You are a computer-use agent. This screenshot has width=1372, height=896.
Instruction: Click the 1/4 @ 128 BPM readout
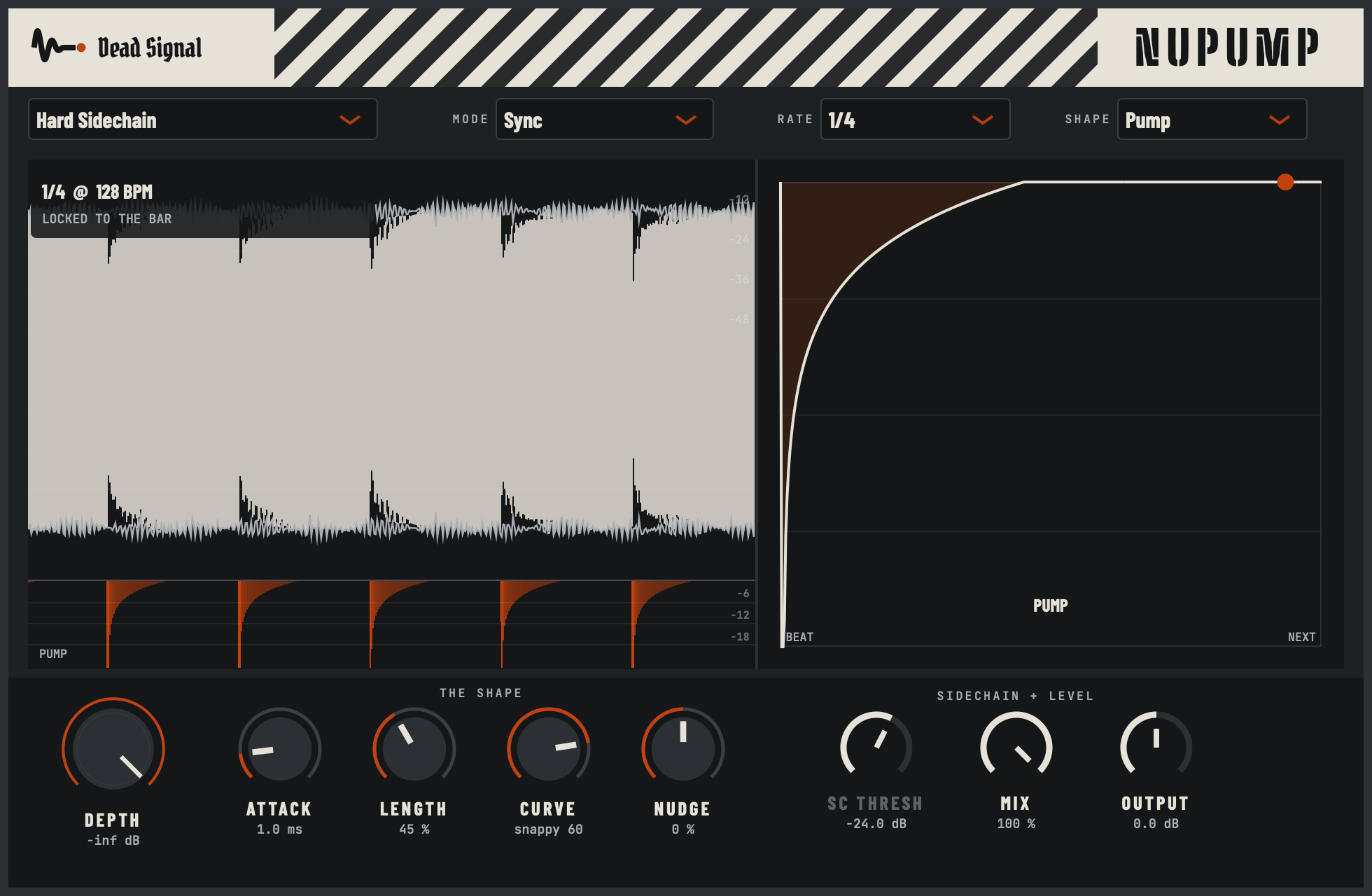click(x=97, y=192)
